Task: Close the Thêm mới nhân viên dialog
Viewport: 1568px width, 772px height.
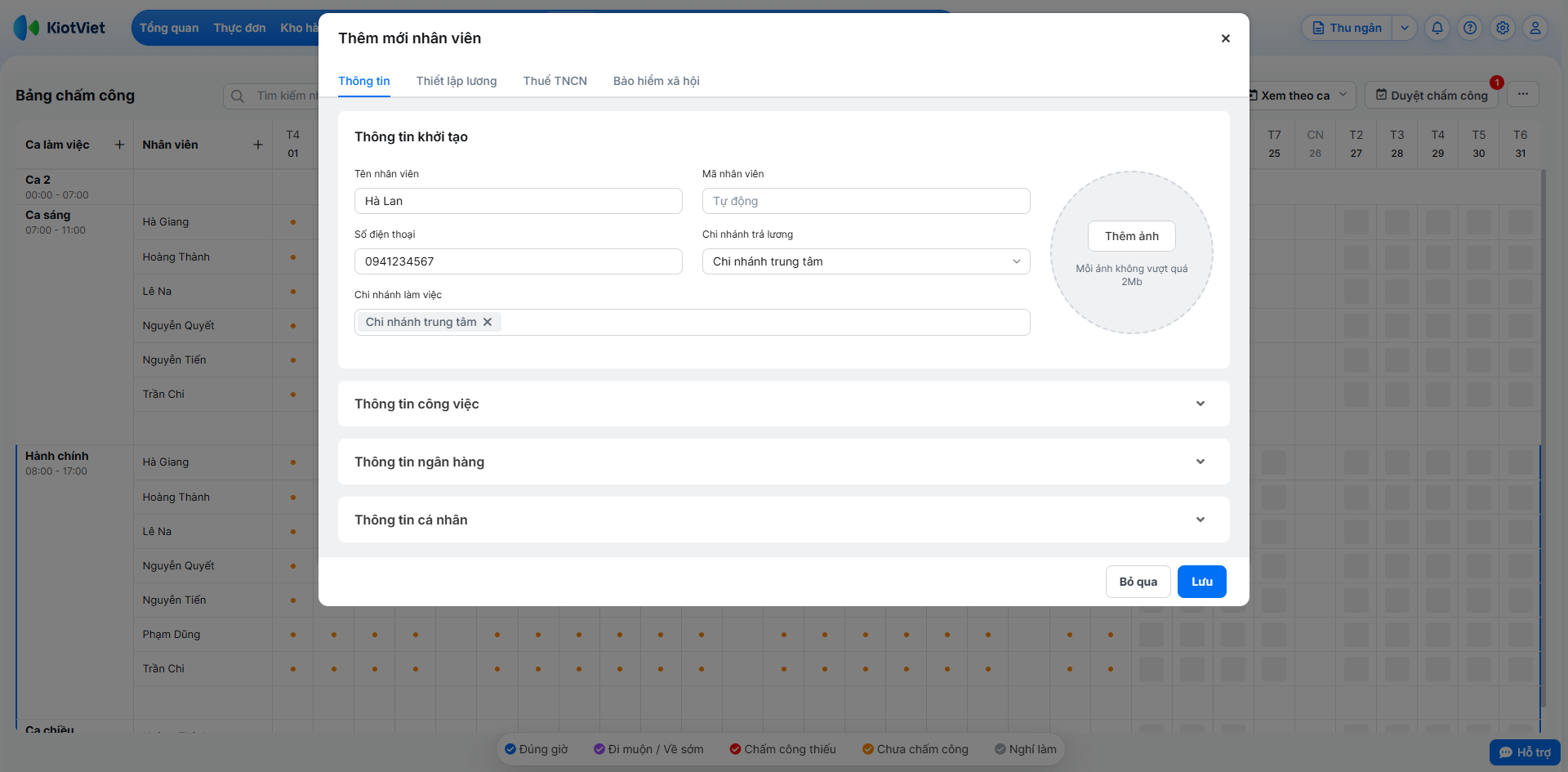Action: pos(1225,38)
